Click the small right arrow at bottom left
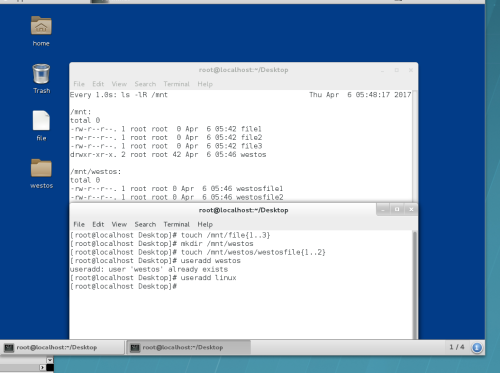This screenshot has height=373, width=500. (x=42, y=367)
